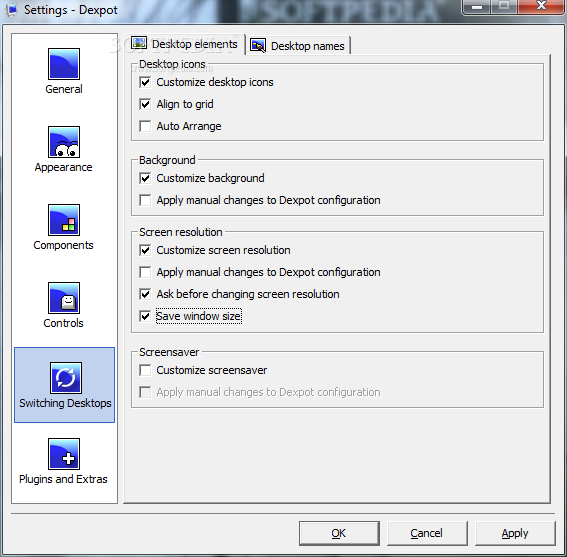
Task: Switch to the Desktop elements tab
Action: pos(184,44)
